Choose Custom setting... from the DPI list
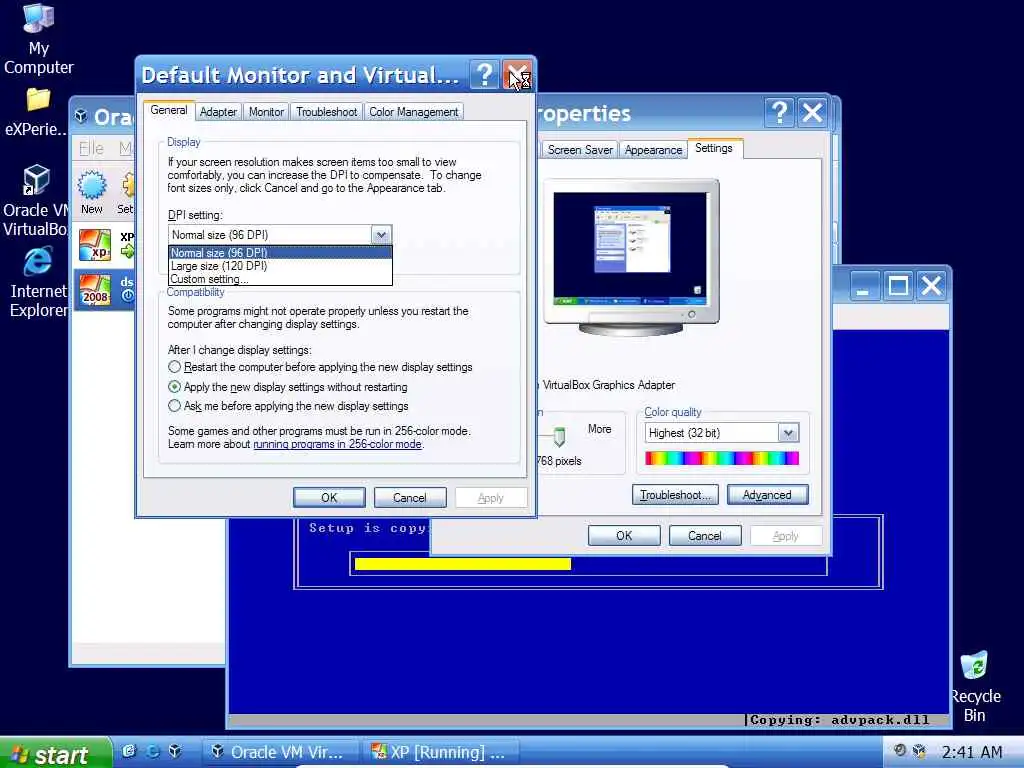Image resolution: width=1024 pixels, height=768 pixels. coord(280,279)
